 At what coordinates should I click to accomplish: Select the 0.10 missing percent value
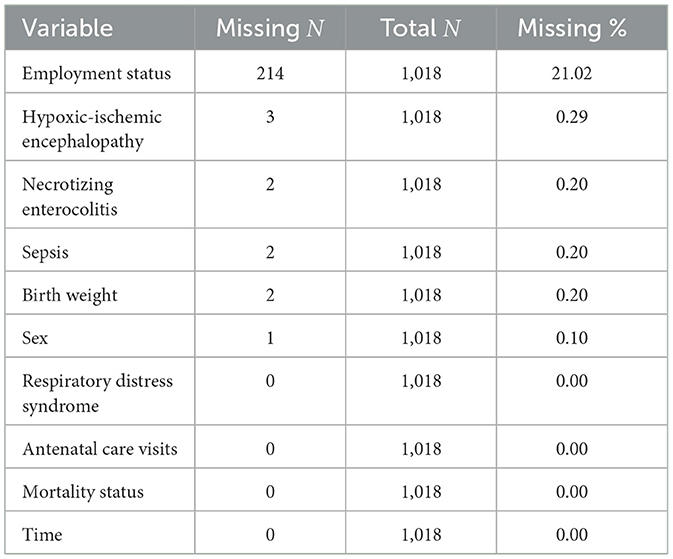[x=572, y=338]
